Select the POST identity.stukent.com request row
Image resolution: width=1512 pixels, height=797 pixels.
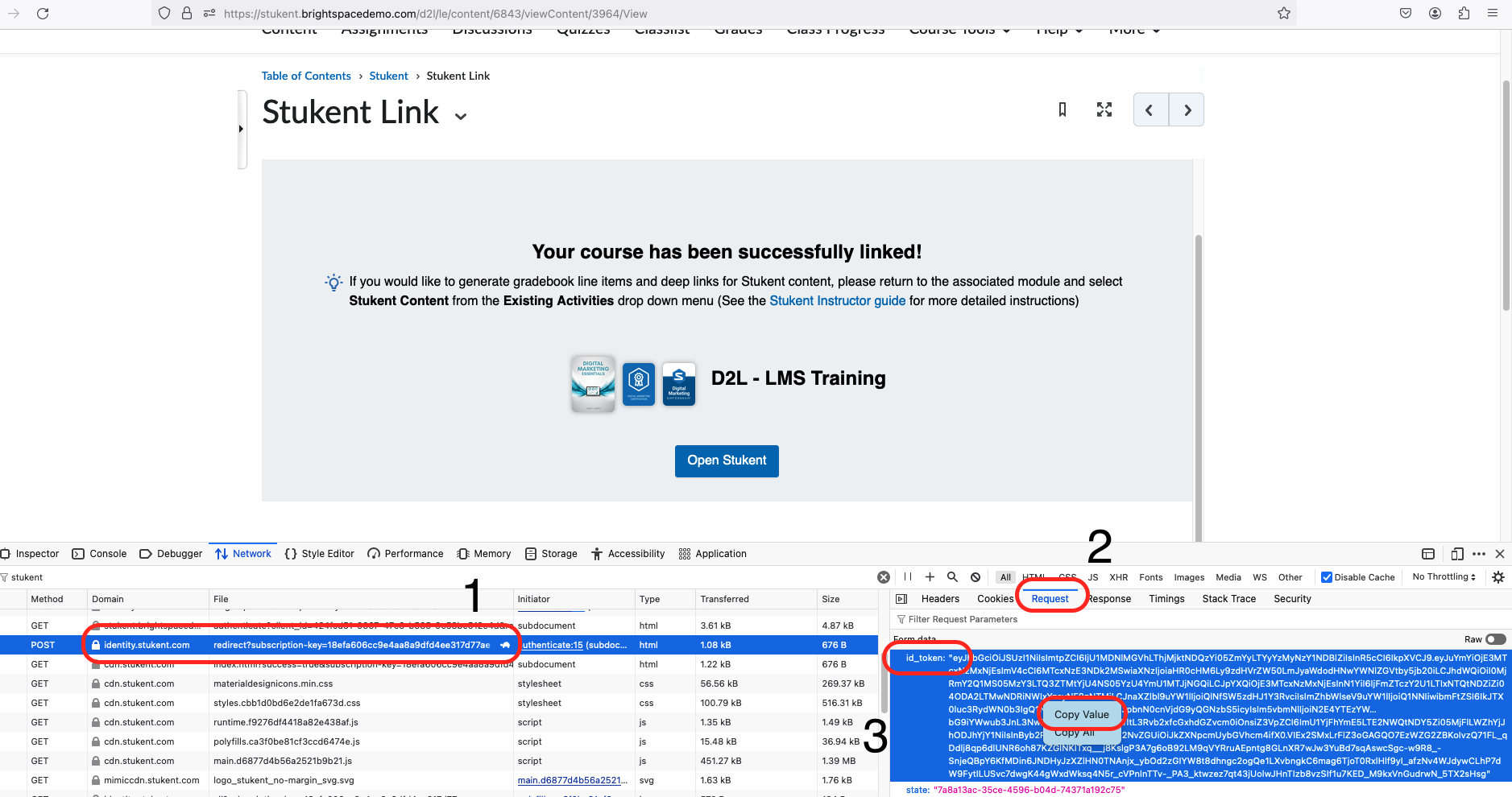tap(439, 645)
